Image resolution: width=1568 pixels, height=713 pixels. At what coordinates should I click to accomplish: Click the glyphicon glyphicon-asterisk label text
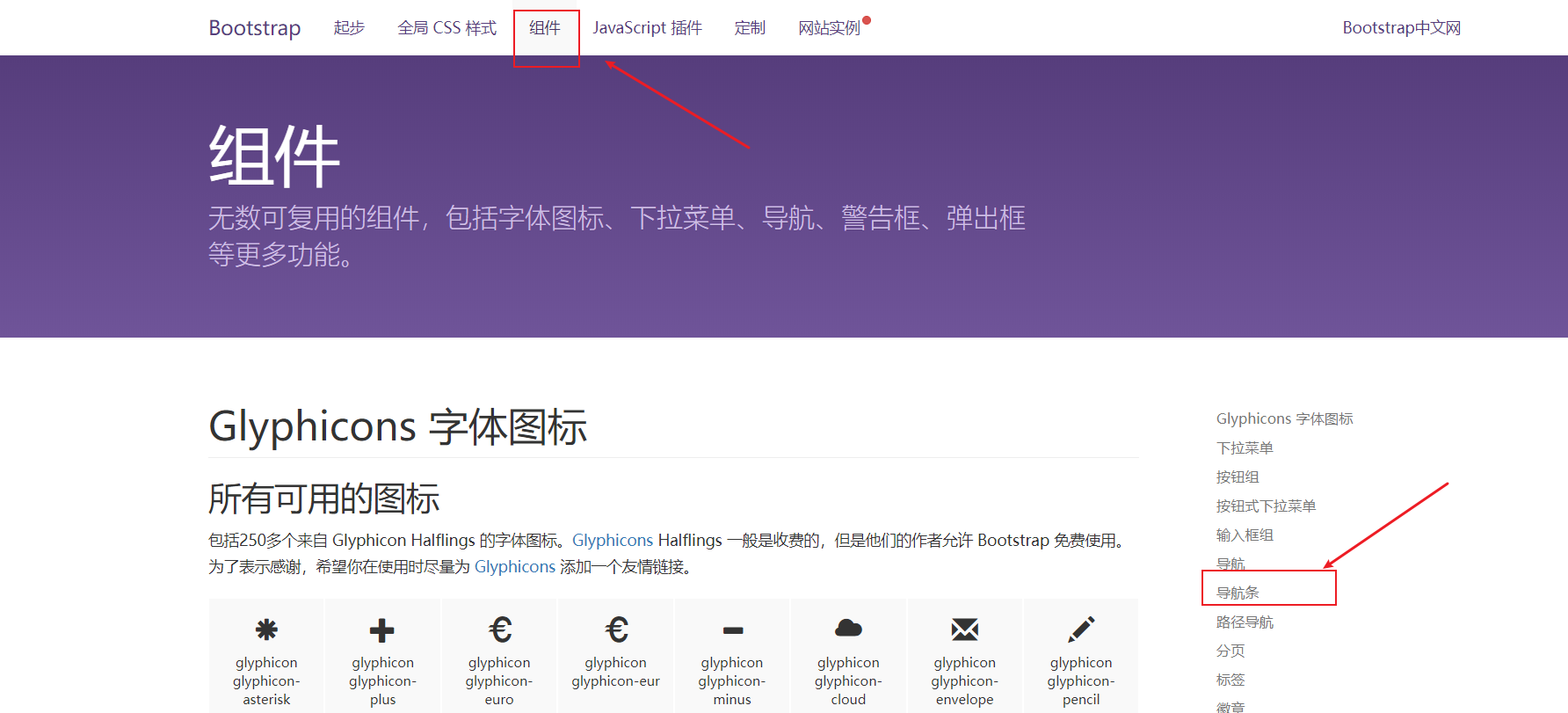[266, 681]
